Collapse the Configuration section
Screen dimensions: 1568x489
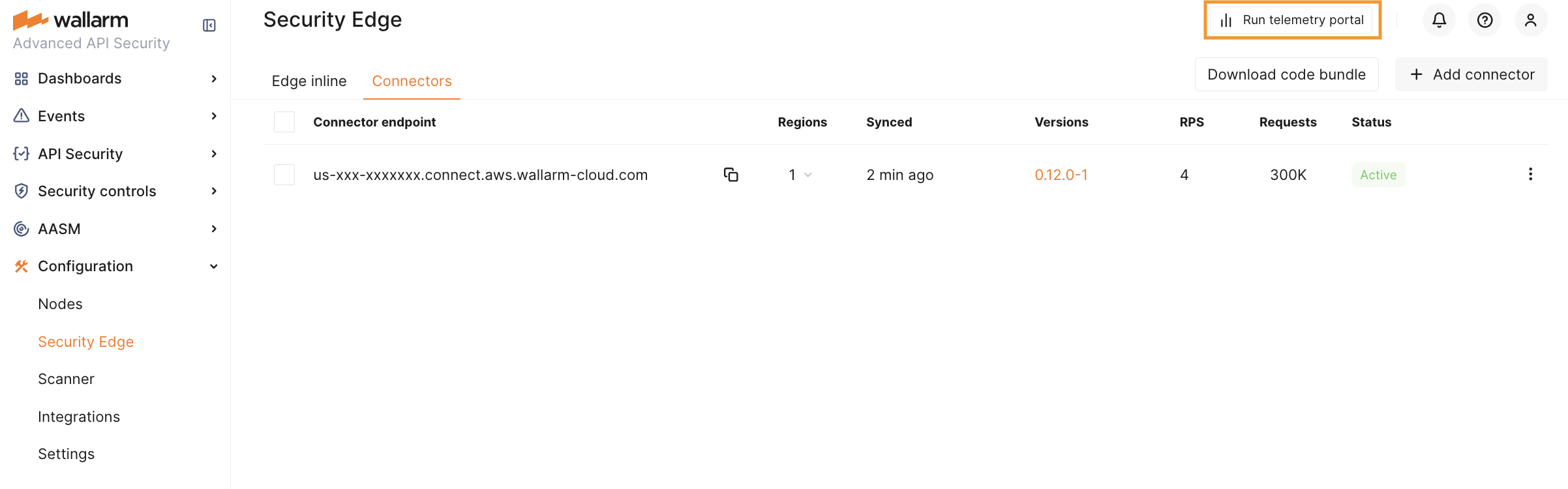click(214, 266)
